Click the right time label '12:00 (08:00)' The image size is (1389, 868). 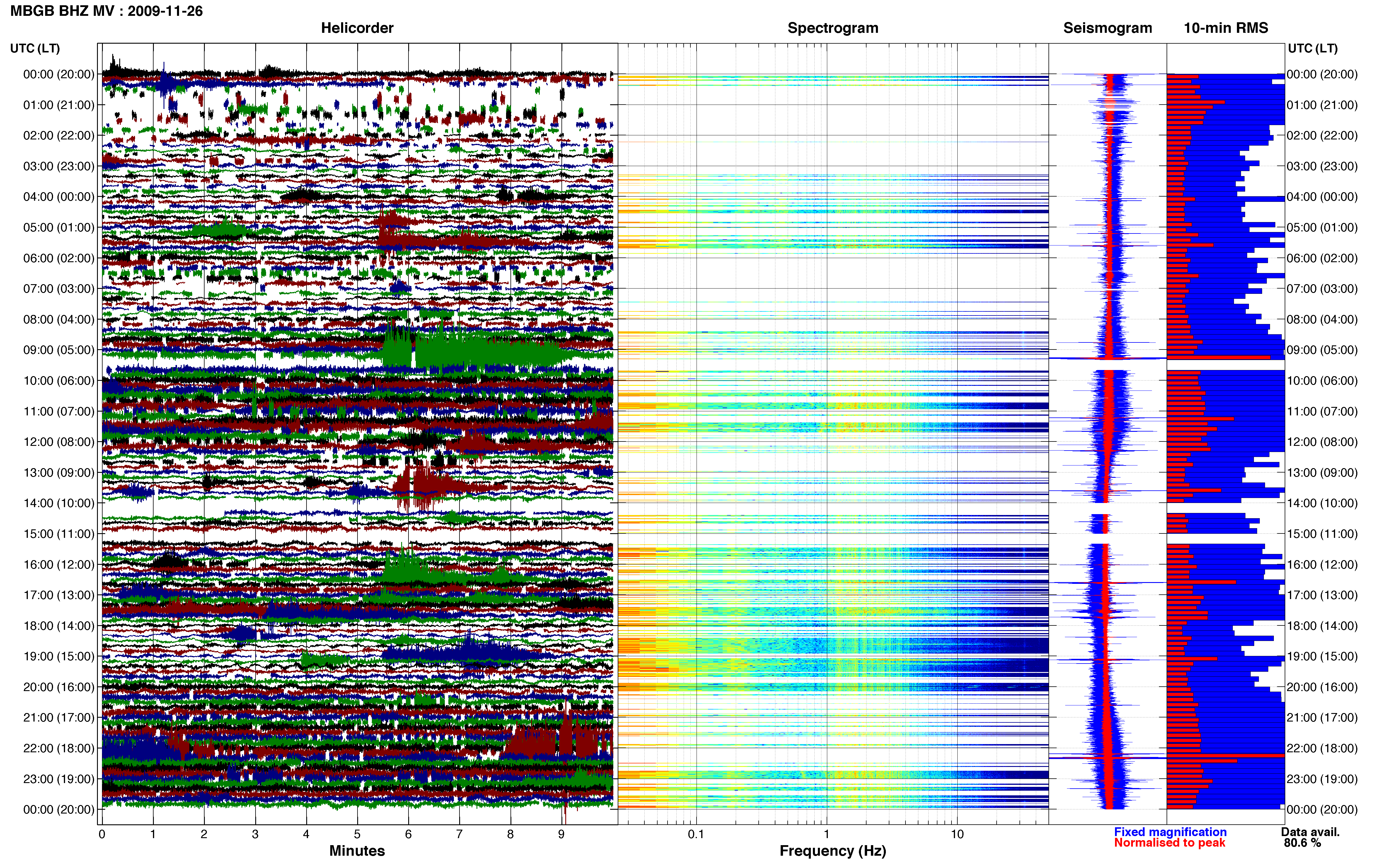[x=1322, y=442]
